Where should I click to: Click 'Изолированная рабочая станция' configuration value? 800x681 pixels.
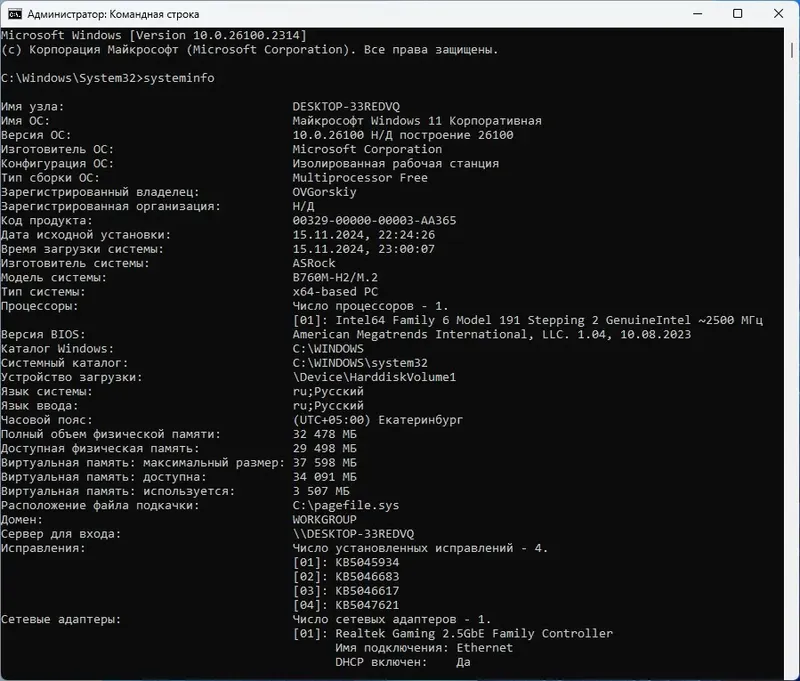pos(395,164)
